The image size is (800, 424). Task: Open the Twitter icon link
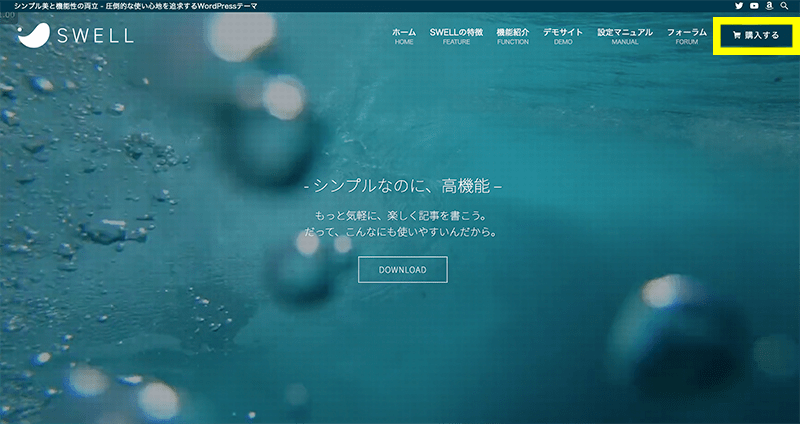pyautogui.click(x=739, y=6)
